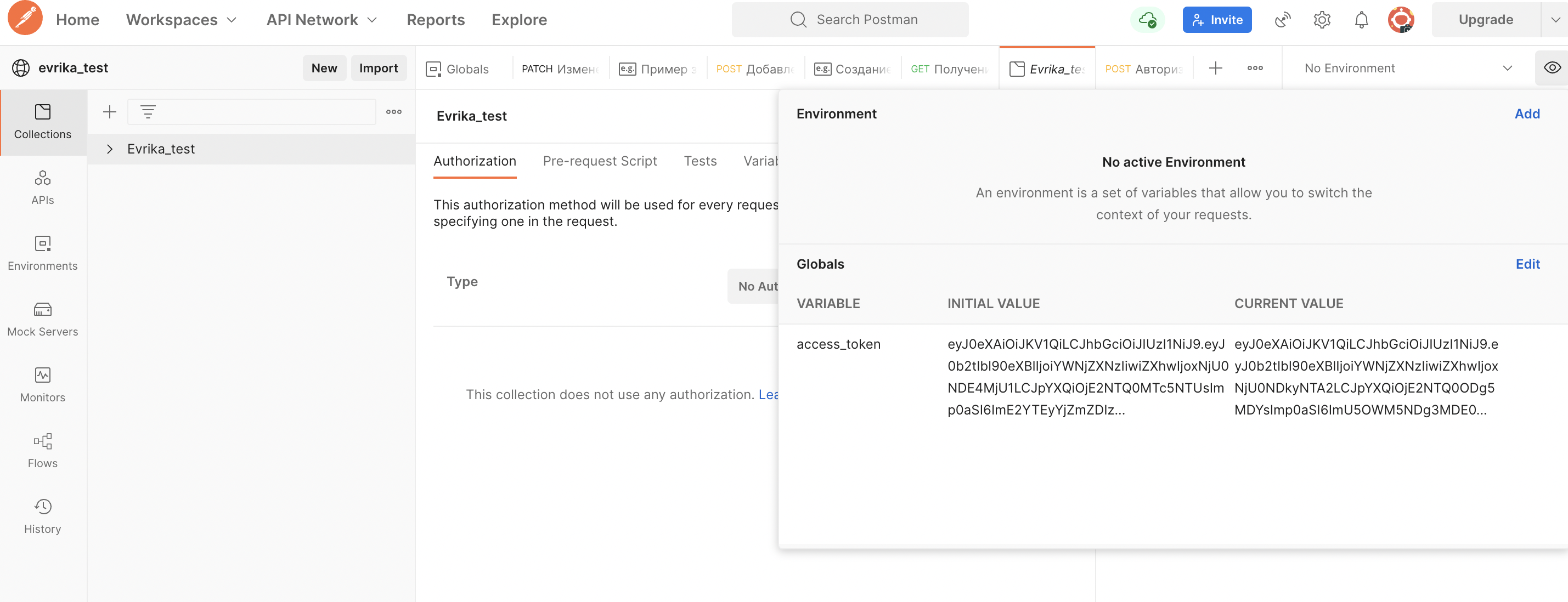Expand the Evrika_test collection tree
The image size is (1568, 602).
(110, 149)
